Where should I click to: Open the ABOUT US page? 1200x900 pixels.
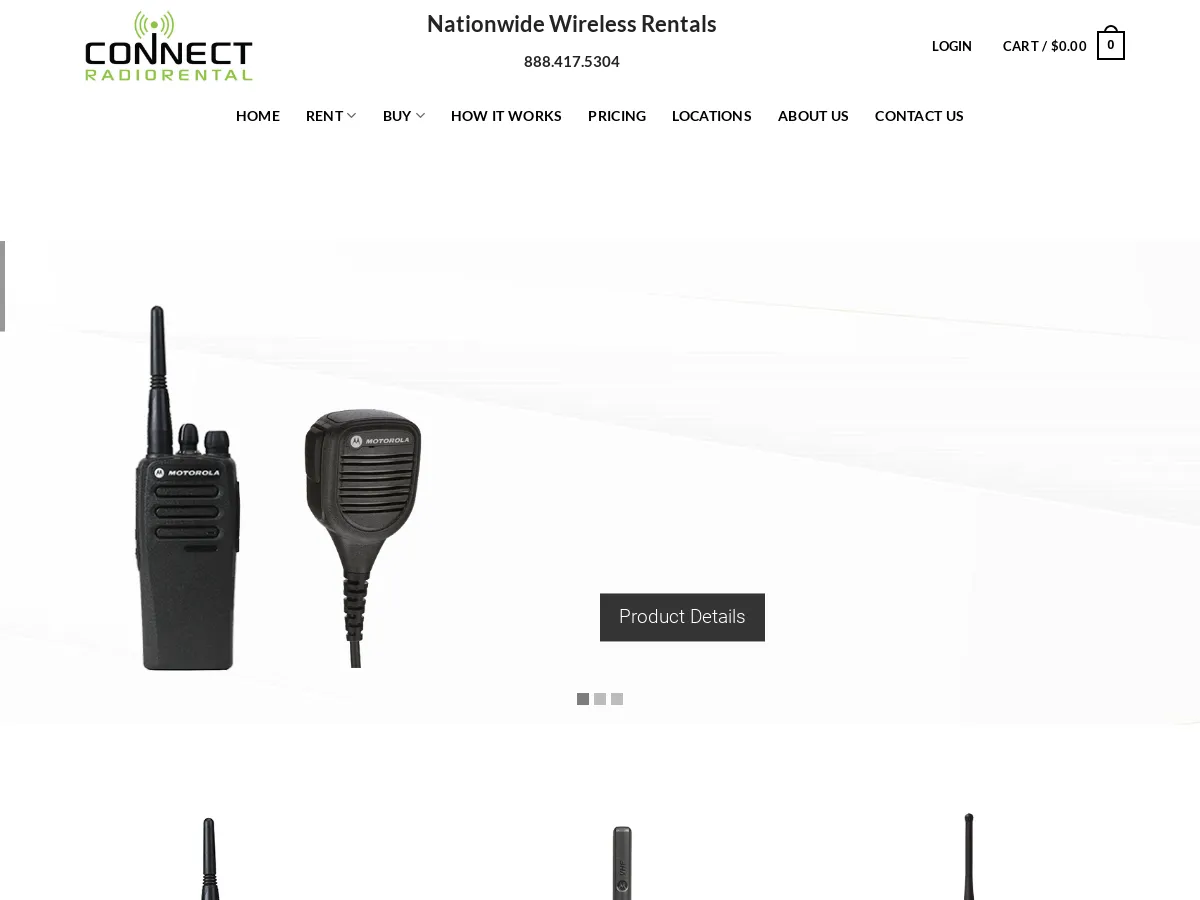(813, 116)
